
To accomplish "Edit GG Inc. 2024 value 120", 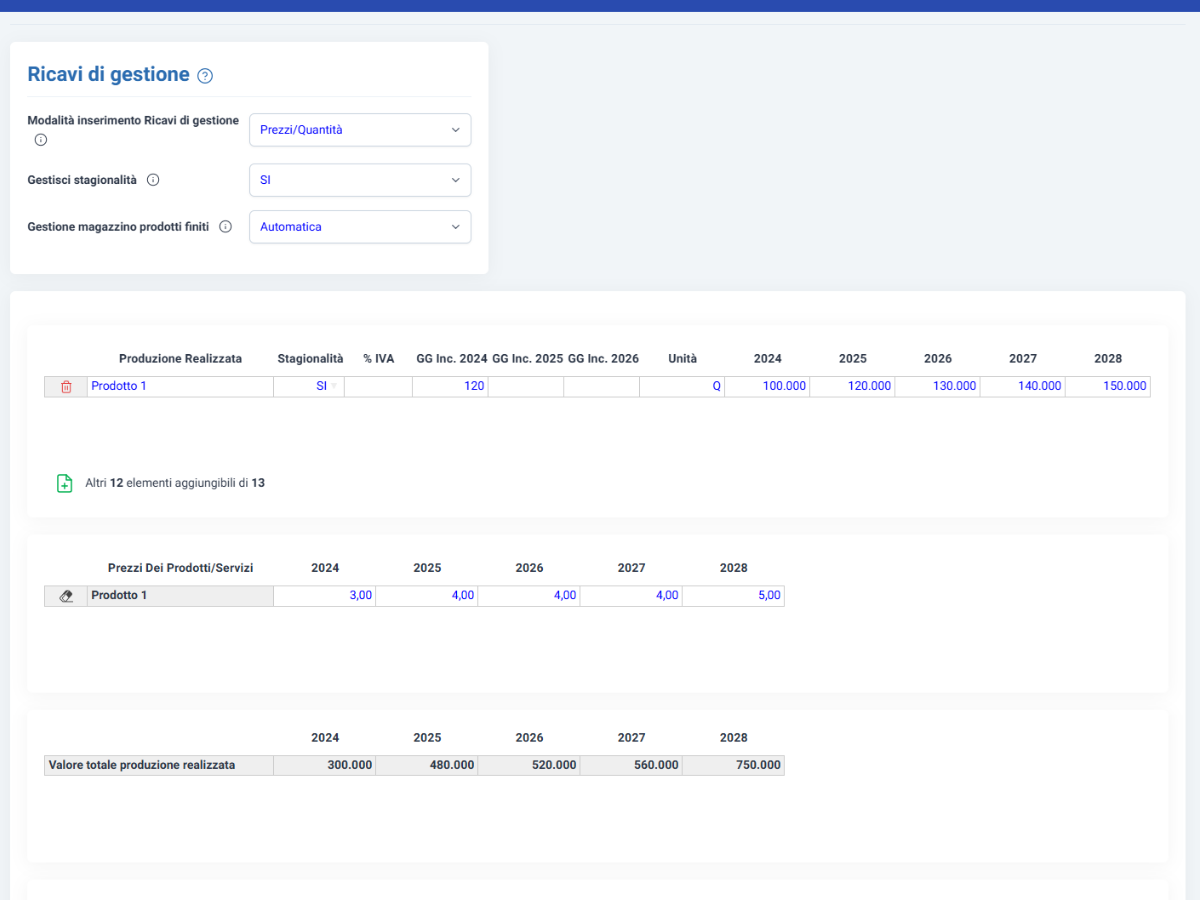I will tap(450, 386).
